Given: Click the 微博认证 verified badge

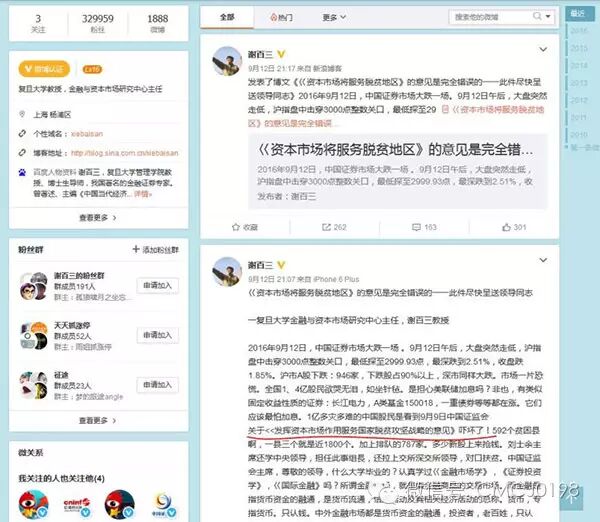Looking at the screenshot, I should pos(44,69).
